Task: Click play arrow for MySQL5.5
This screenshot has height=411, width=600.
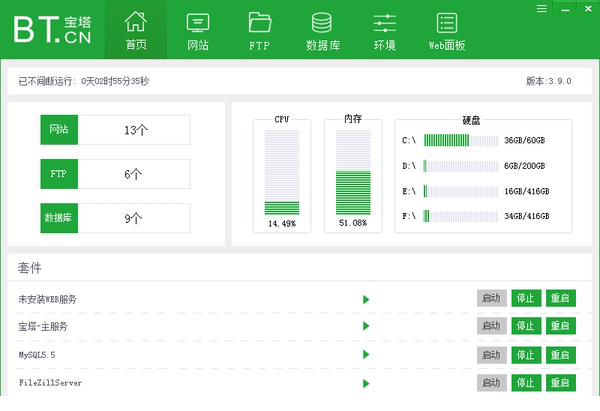Action: (367, 354)
